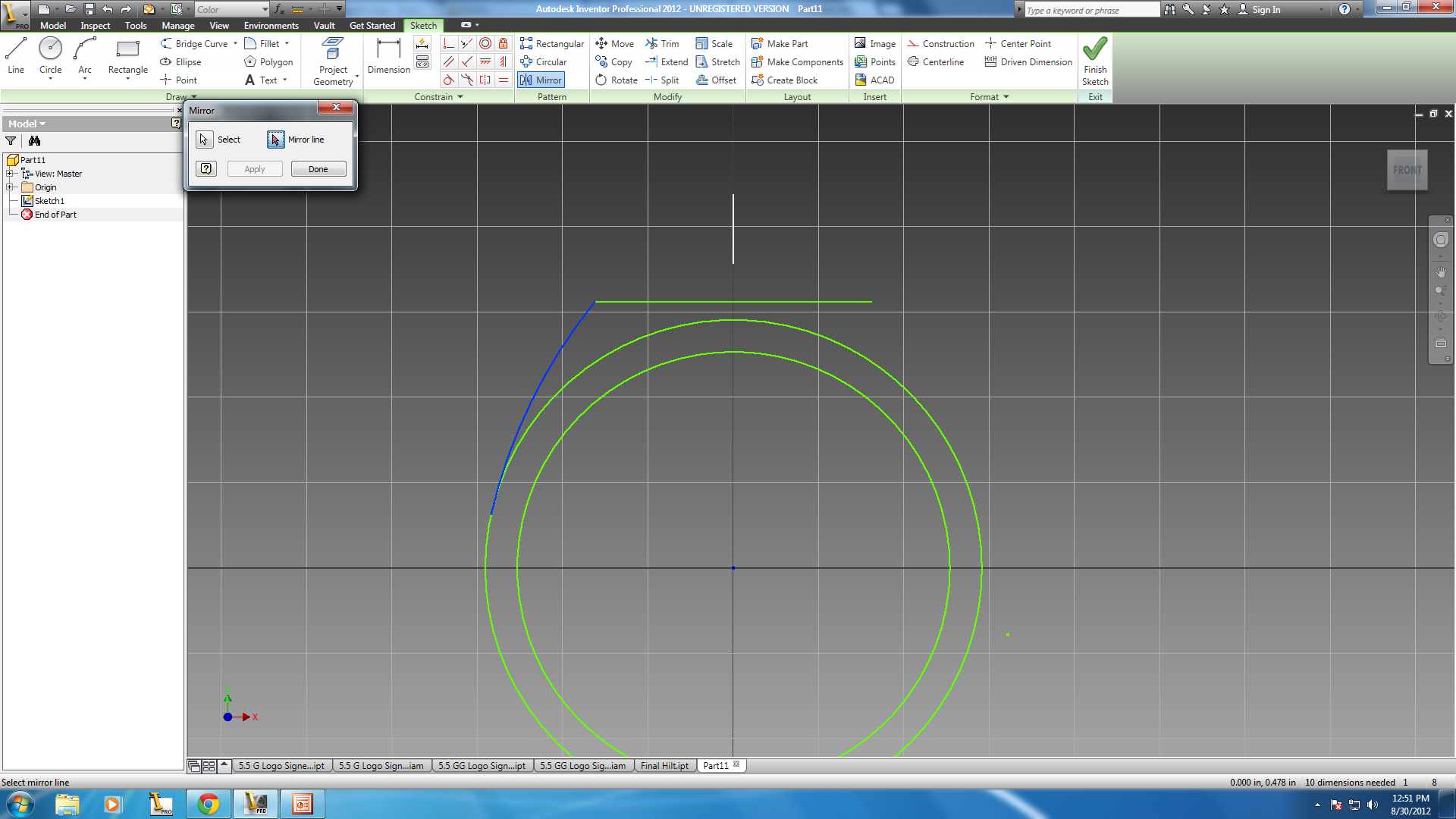Open the Inspect ribbon tab
This screenshot has width=1456, height=819.
click(96, 26)
